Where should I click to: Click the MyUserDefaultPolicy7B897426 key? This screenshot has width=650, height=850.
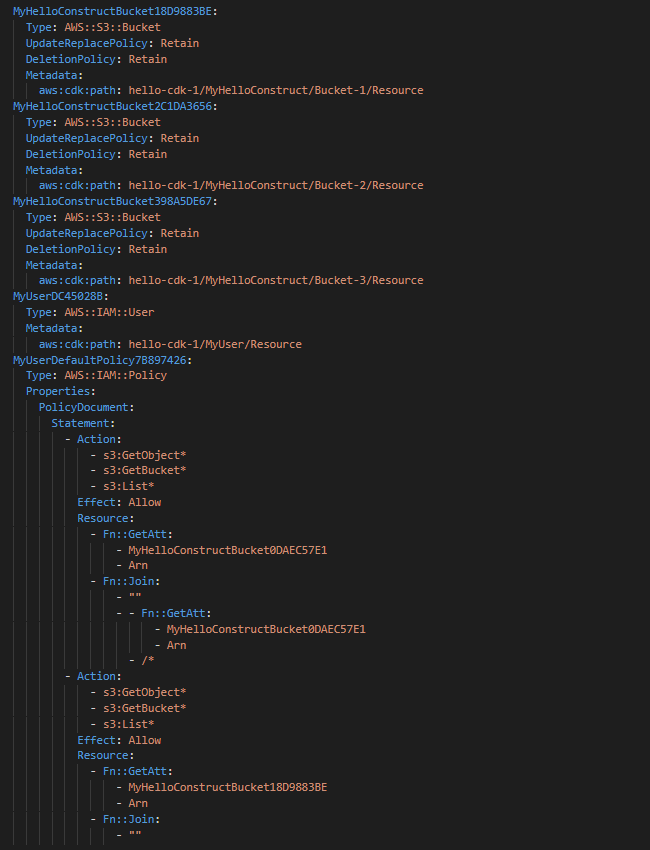coord(100,360)
